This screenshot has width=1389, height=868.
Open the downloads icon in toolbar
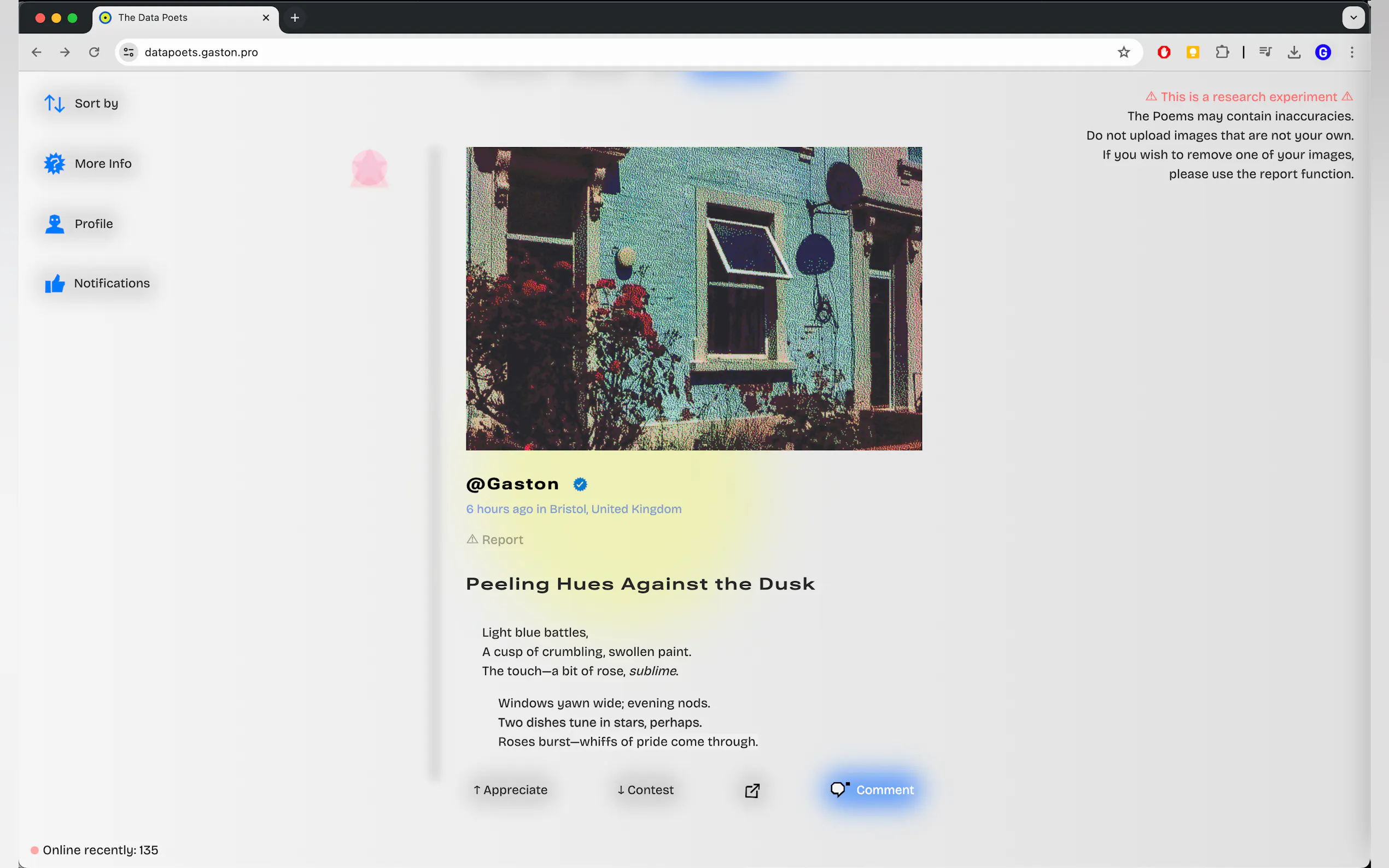tap(1294, 52)
